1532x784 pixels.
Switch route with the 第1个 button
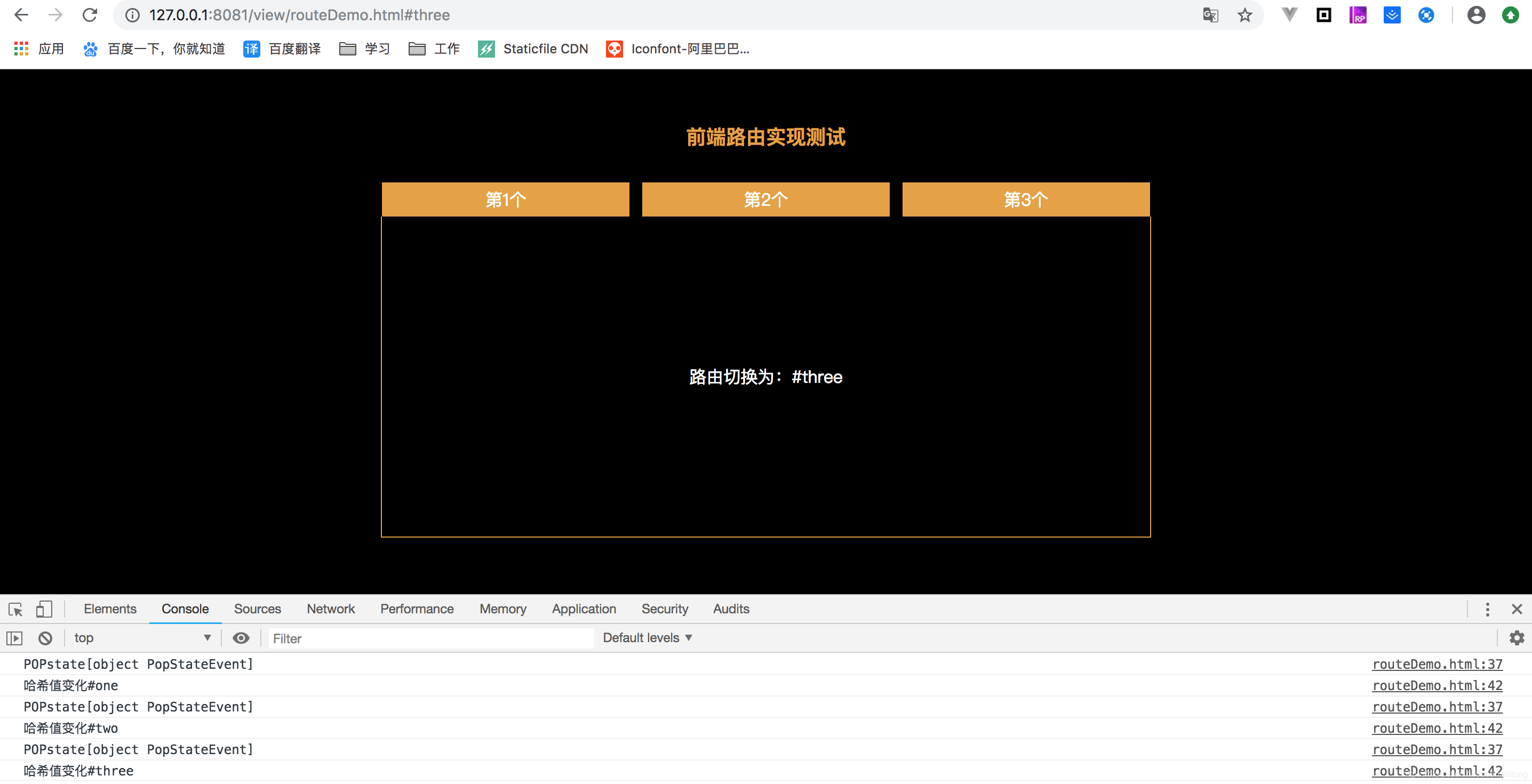506,199
